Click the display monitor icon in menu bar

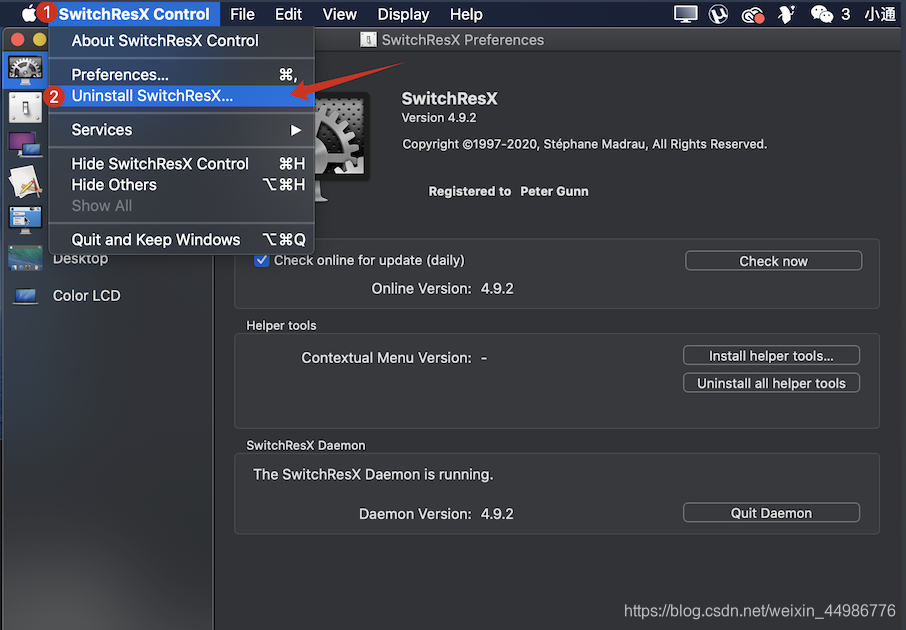[x=685, y=14]
